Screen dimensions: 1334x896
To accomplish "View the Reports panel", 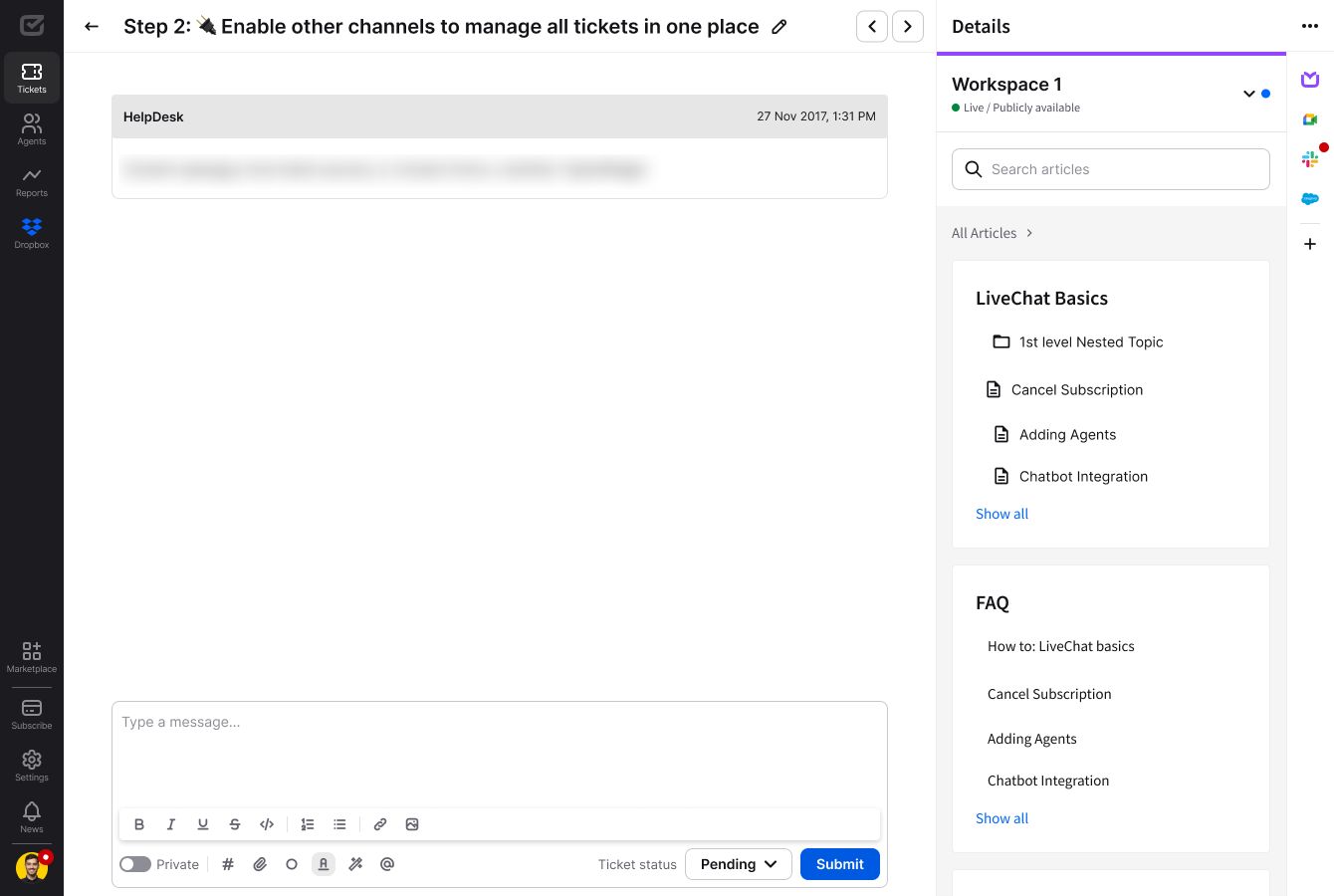I will click(31, 181).
